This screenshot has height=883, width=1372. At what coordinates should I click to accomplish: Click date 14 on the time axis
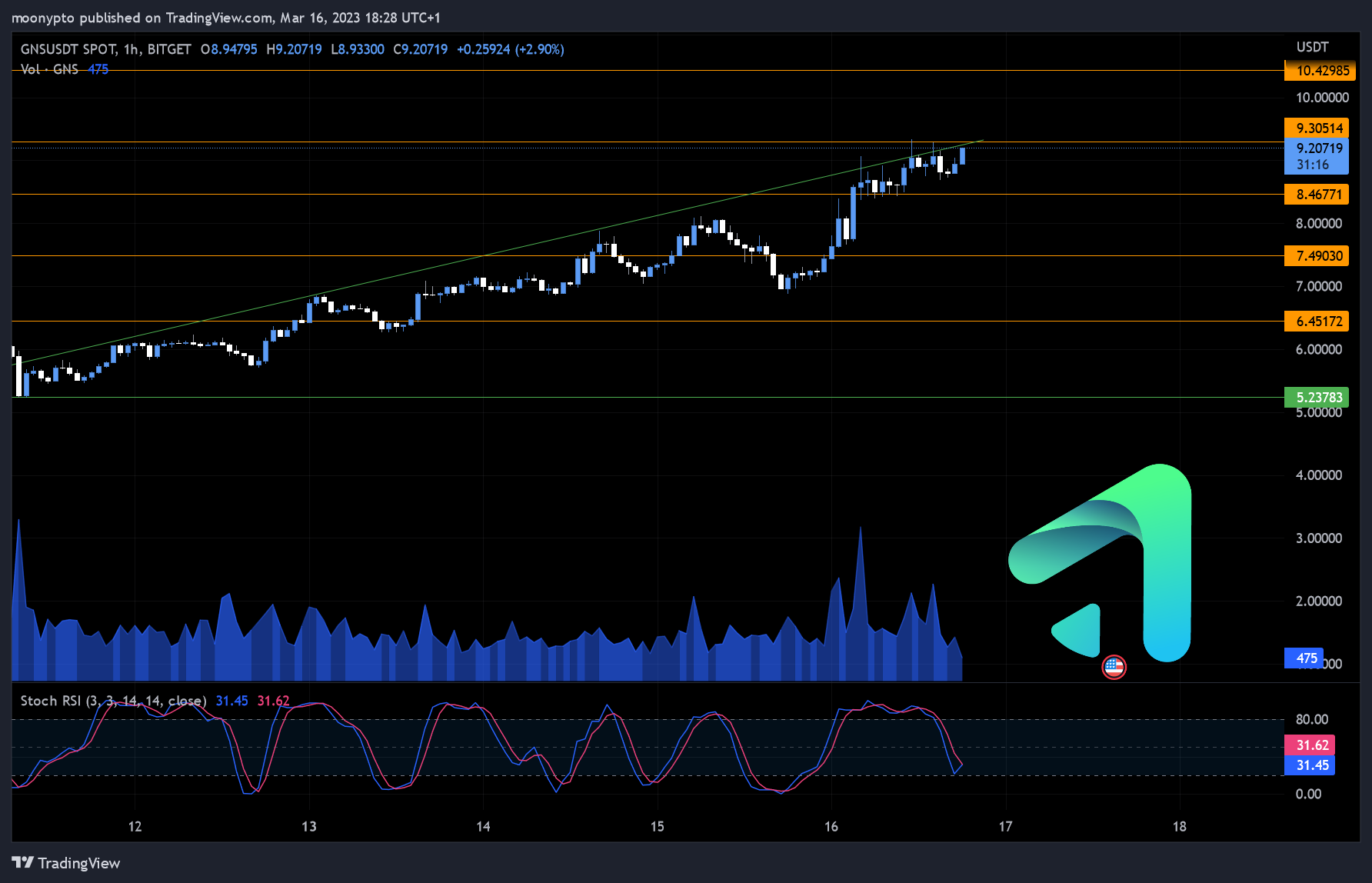click(483, 827)
